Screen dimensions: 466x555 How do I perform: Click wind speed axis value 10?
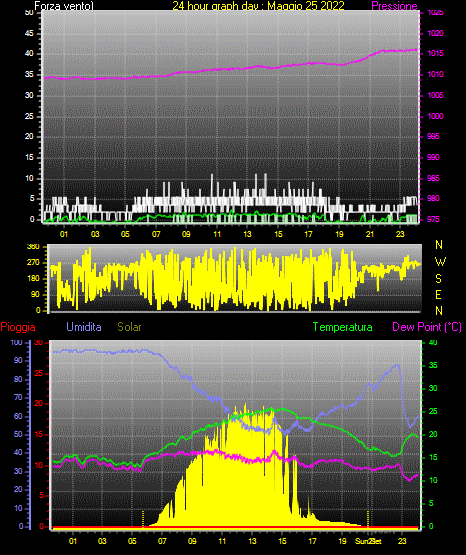pos(29,178)
